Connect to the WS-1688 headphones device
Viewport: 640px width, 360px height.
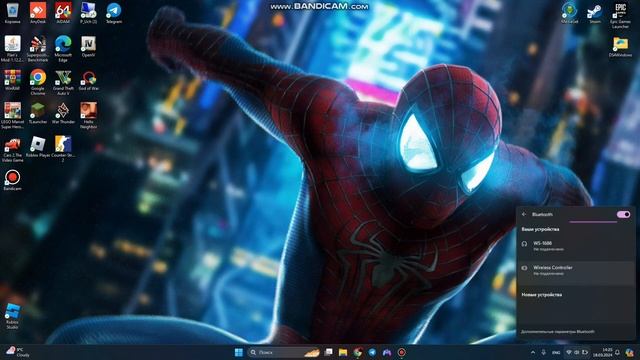click(x=576, y=246)
